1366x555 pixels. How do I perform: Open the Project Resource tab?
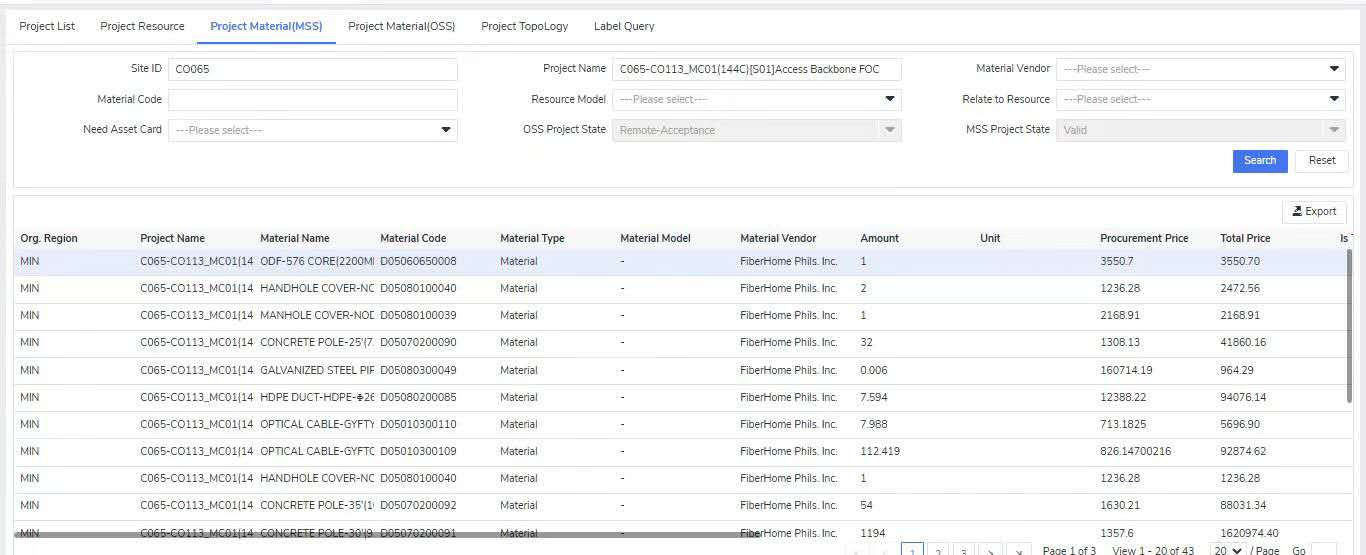pos(142,26)
